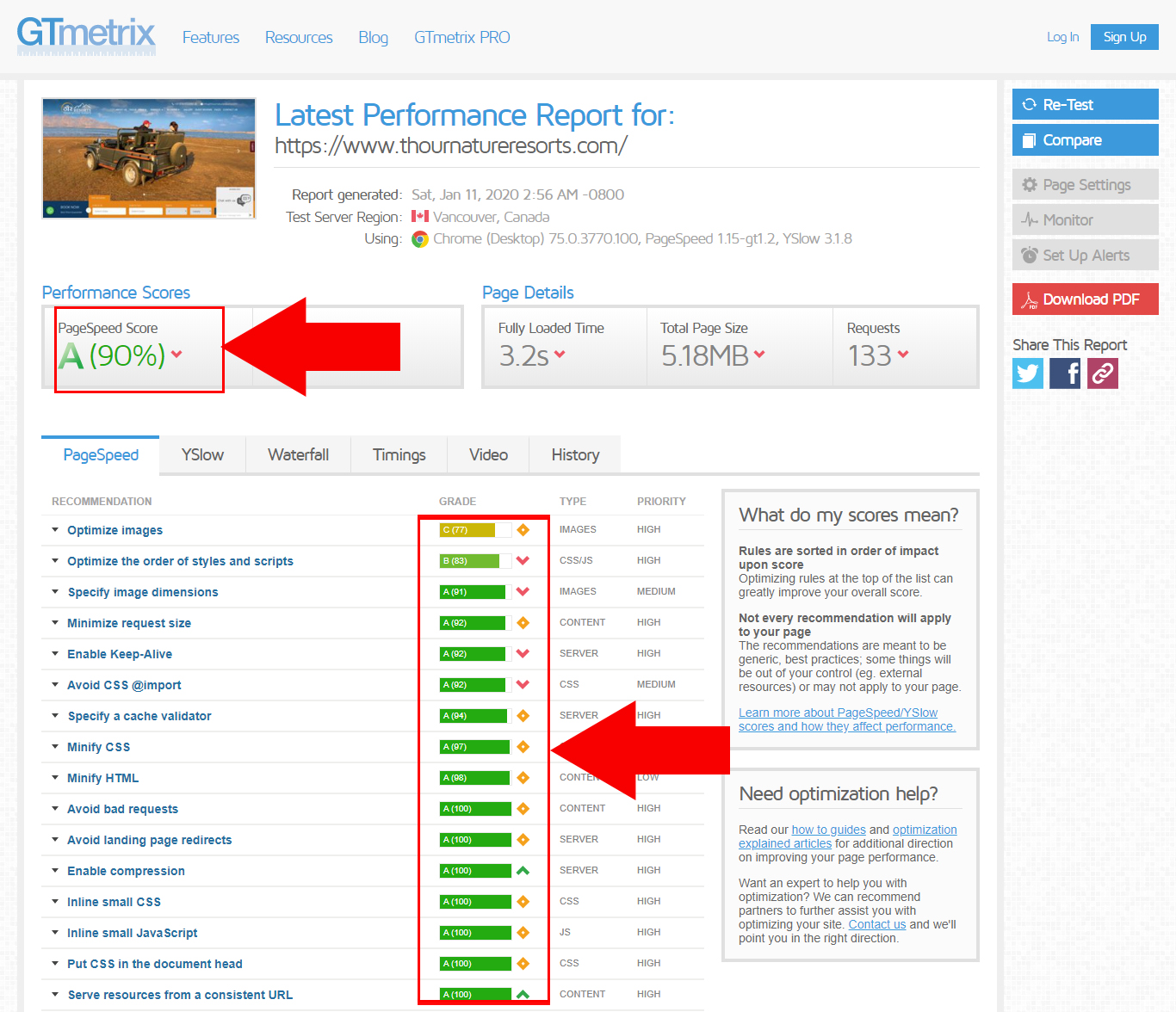Viewport: 1176px width, 1012px height.
Task: Open the how to guides link
Action: click(829, 830)
